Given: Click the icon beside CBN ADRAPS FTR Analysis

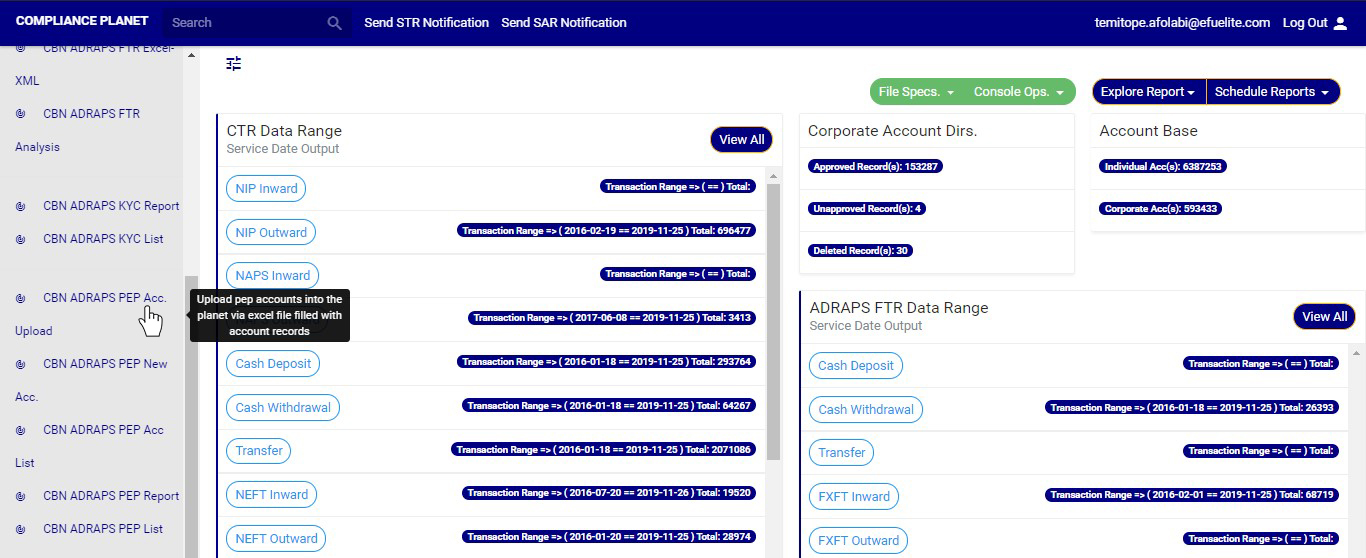Looking at the screenshot, I should tap(20, 114).
